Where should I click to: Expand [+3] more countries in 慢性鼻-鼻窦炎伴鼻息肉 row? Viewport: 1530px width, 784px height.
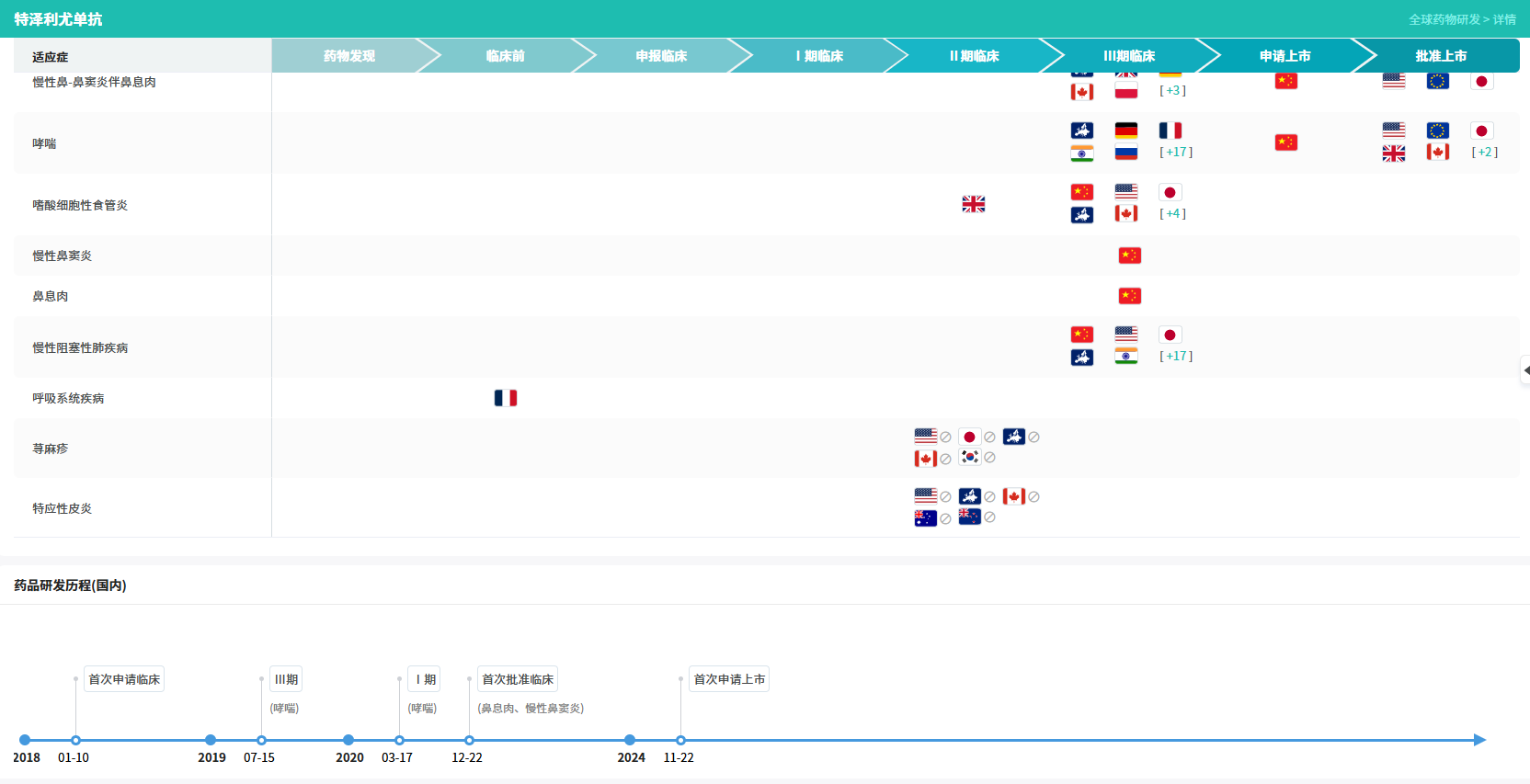[1172, 91]
